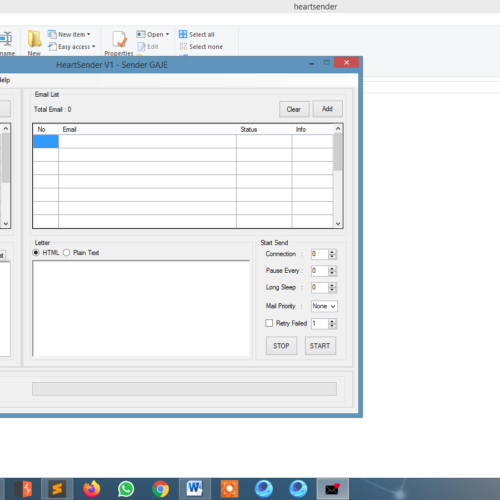The height and width of the screenshot is (500, 500).
Task: Click the Add button for Email List
Action: click(327, 109)
